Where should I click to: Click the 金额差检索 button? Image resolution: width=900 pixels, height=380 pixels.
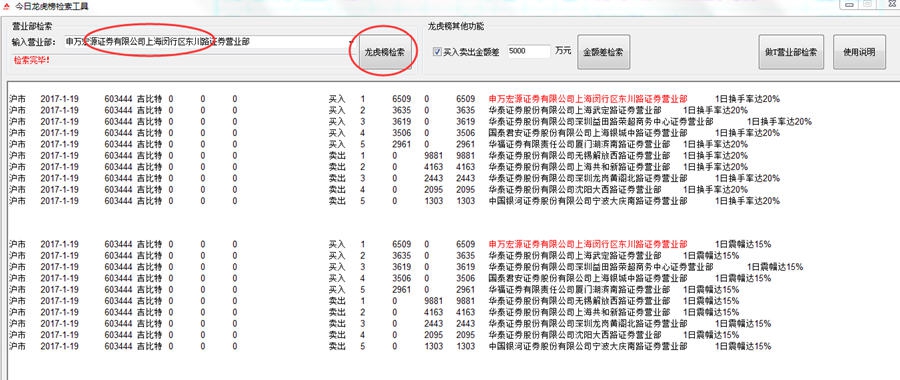pos(603,52)
